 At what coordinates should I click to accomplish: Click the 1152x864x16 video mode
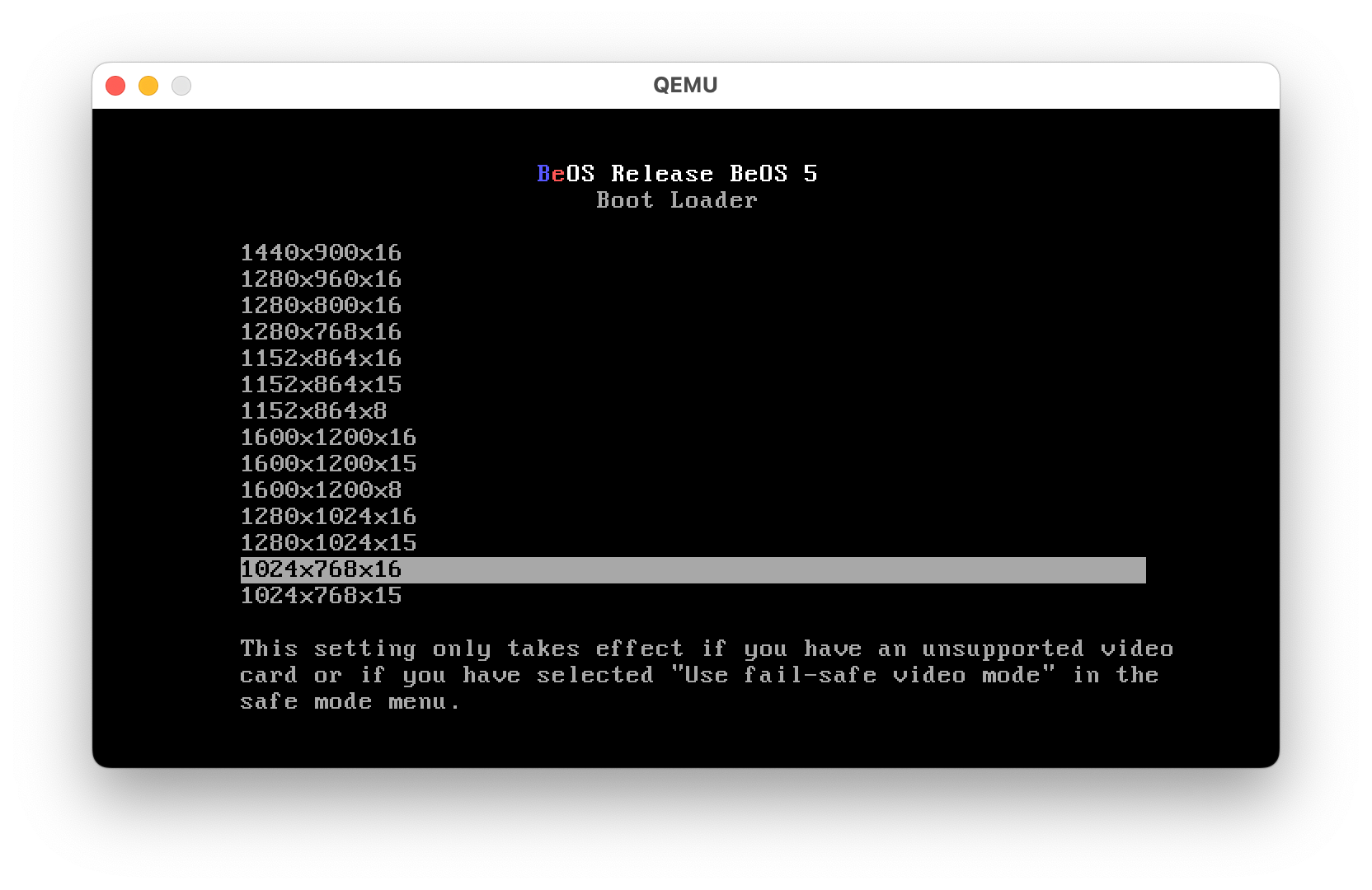point(321,358)
